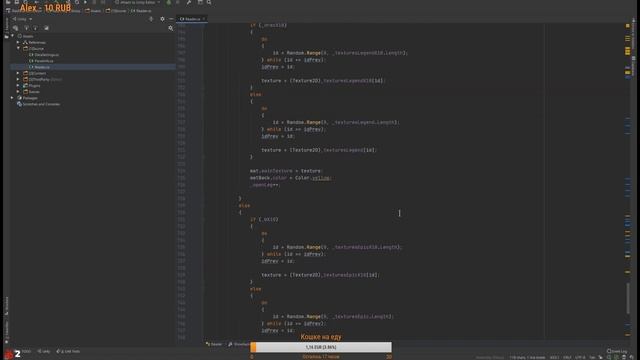The width and height of the screenshot is (640, 360).
Task: Click the first Explorer toolbar icon below Unity
Action: (16, 28)
